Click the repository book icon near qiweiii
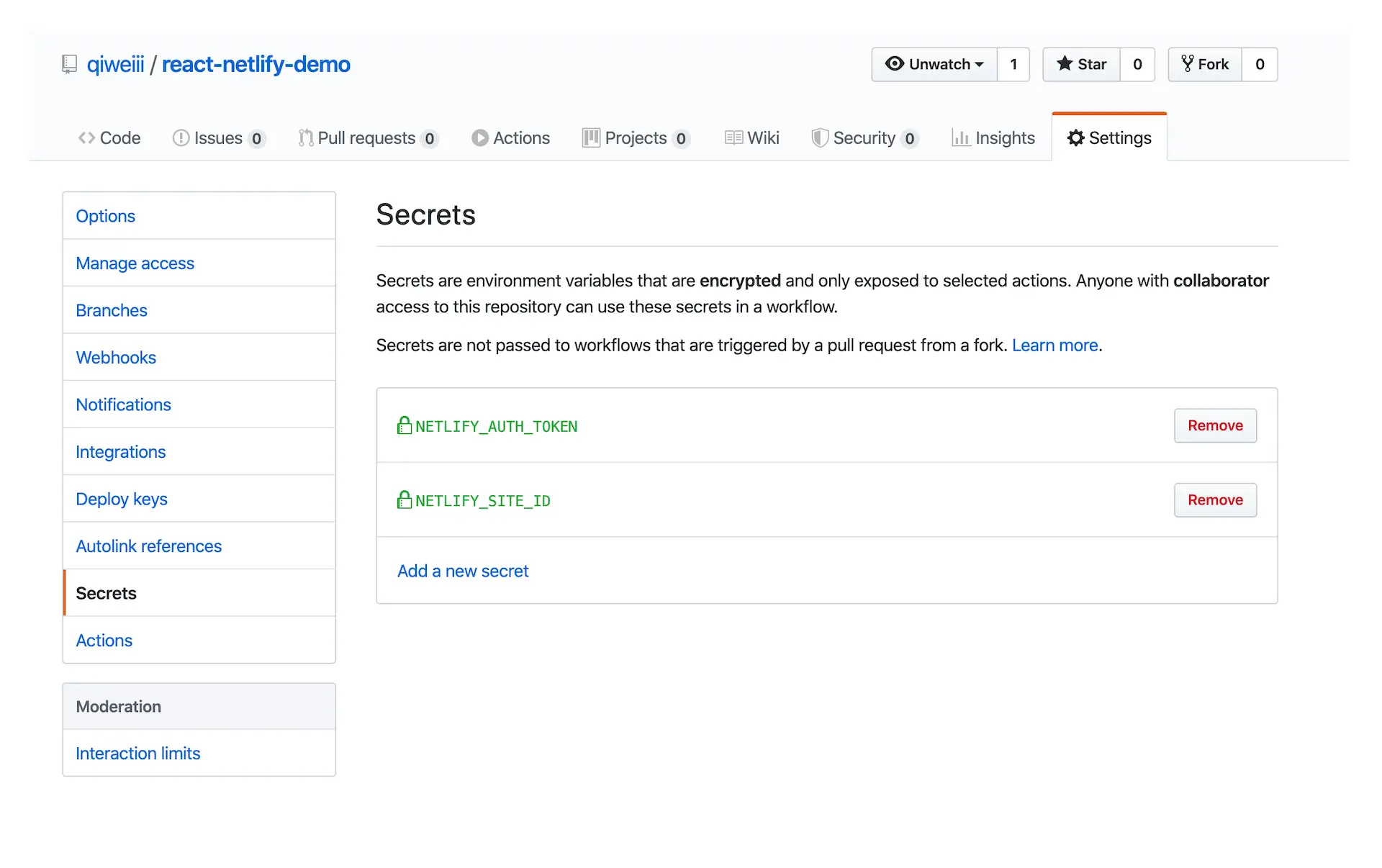1382x868 pixels. click(69, 64)
